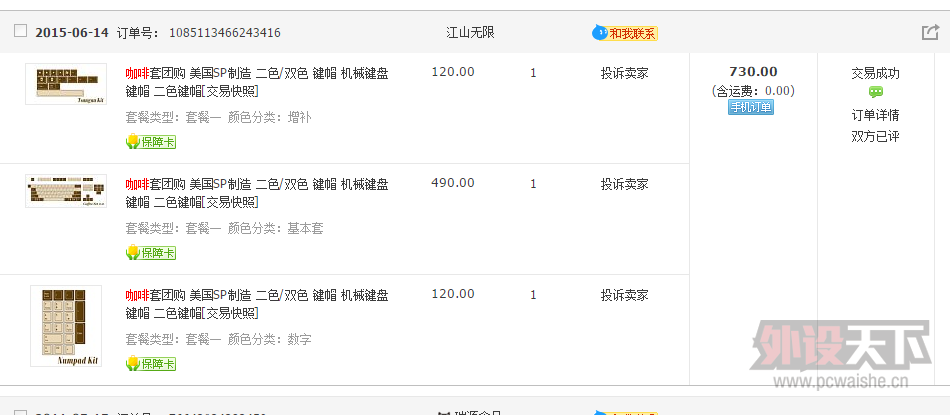Image resolution: width=950 pixels, height=415 pixels.
Task: Click 保障卡 badge on the 增补 item
Action: (150, 142)
